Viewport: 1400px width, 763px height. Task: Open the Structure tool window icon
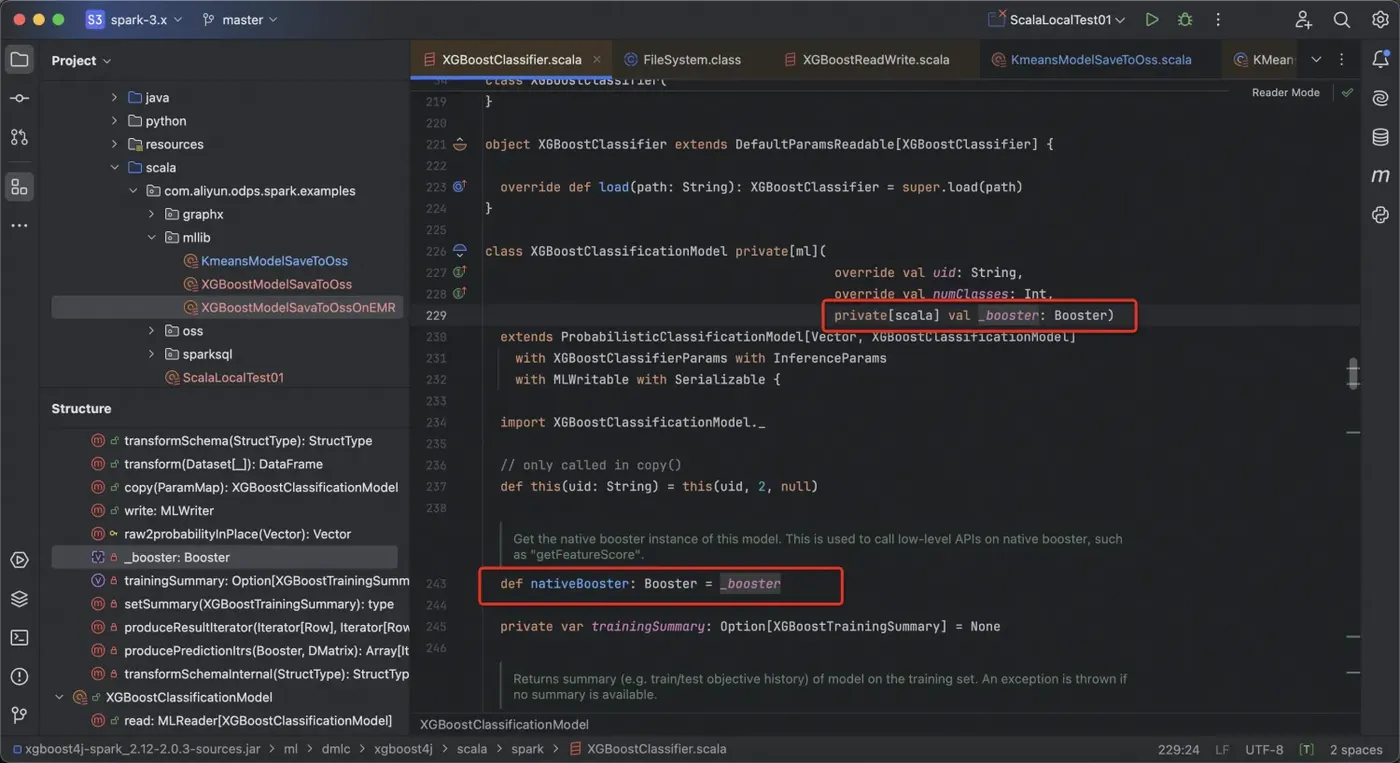coord(19,186)
